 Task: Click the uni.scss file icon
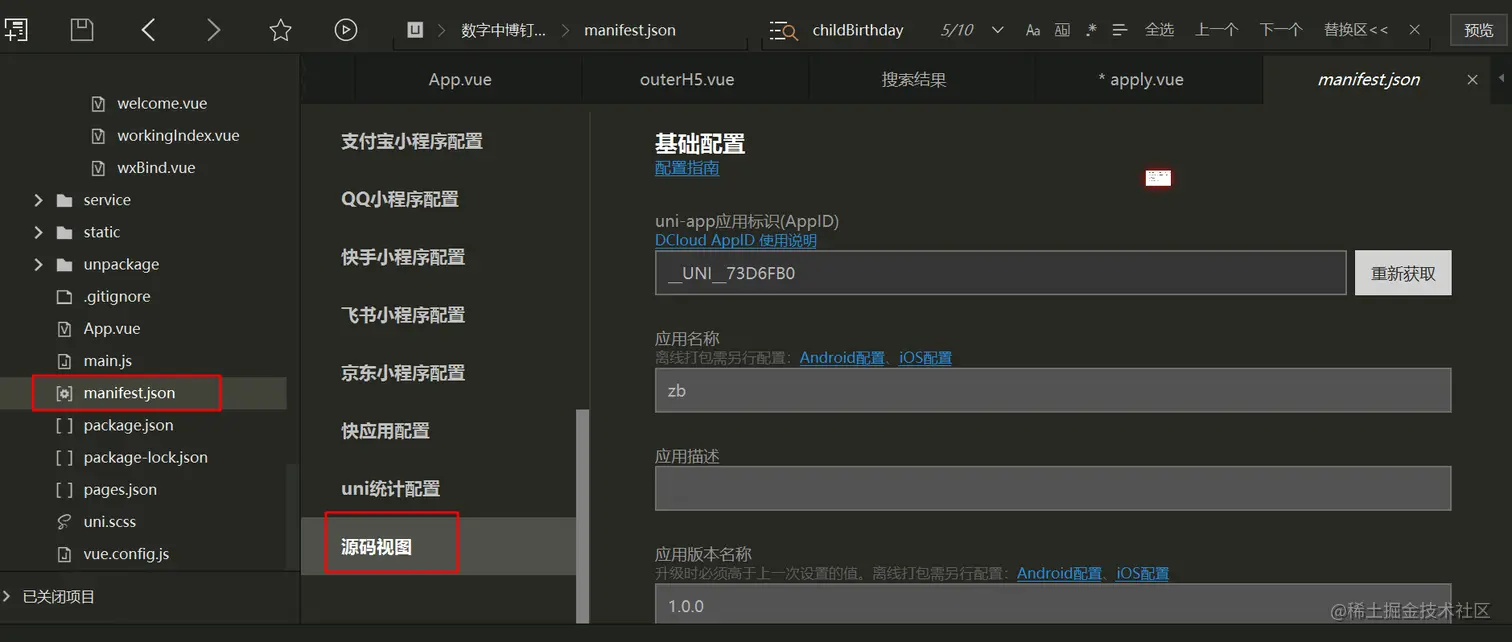(65, 522)
